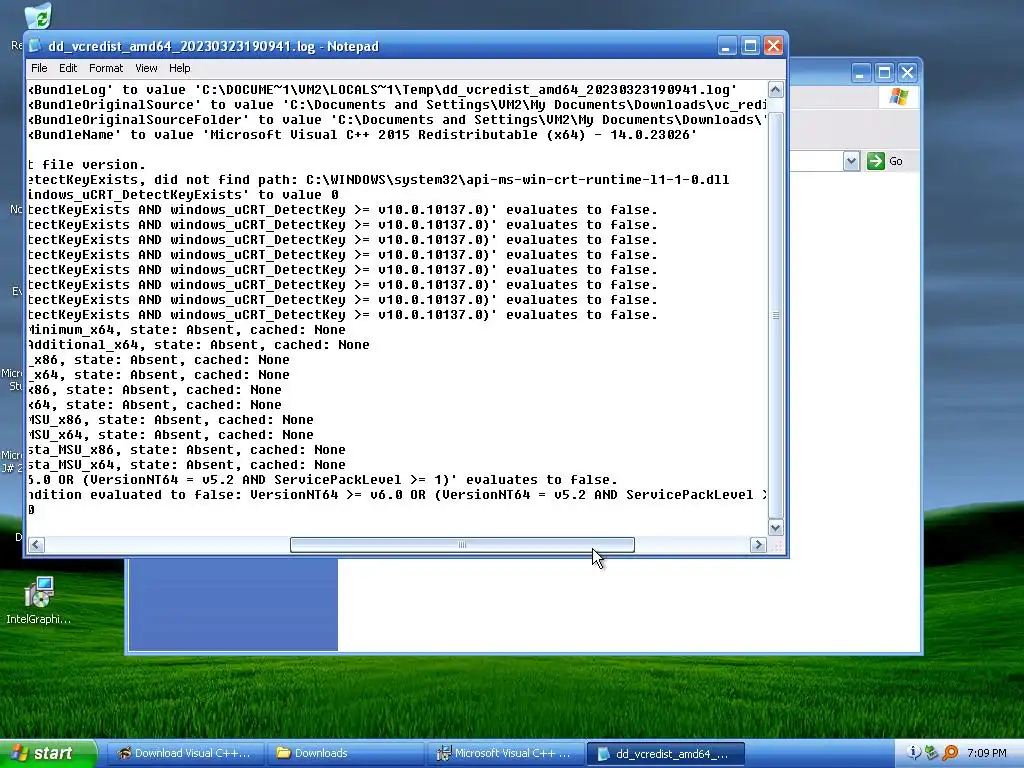Switch to Downloads folder taskbar button
The image size is (1024, 768).
pos(344,753)
